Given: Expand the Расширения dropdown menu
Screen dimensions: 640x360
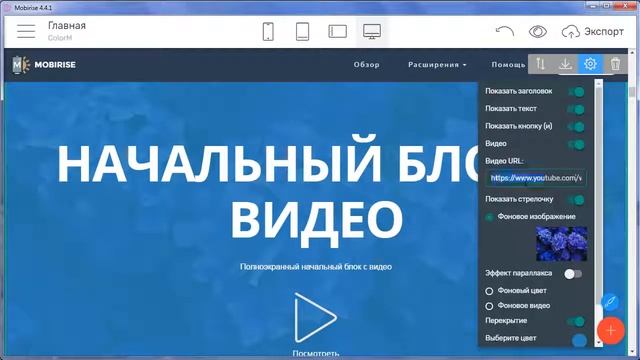Looking at the screenshot, I should pos(437,65).
